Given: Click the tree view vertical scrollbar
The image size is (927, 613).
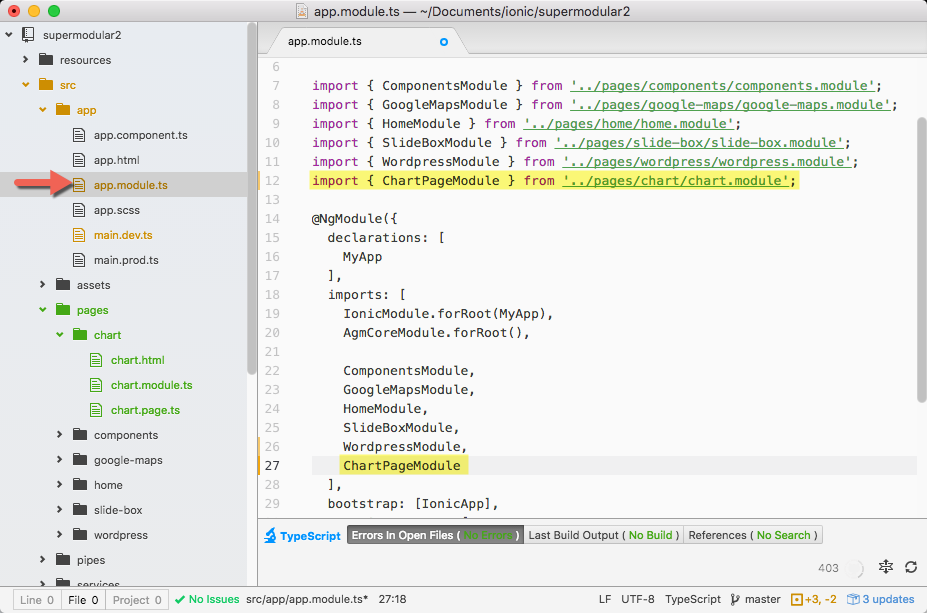Looking at the screenshot, I should coord(251,199).
